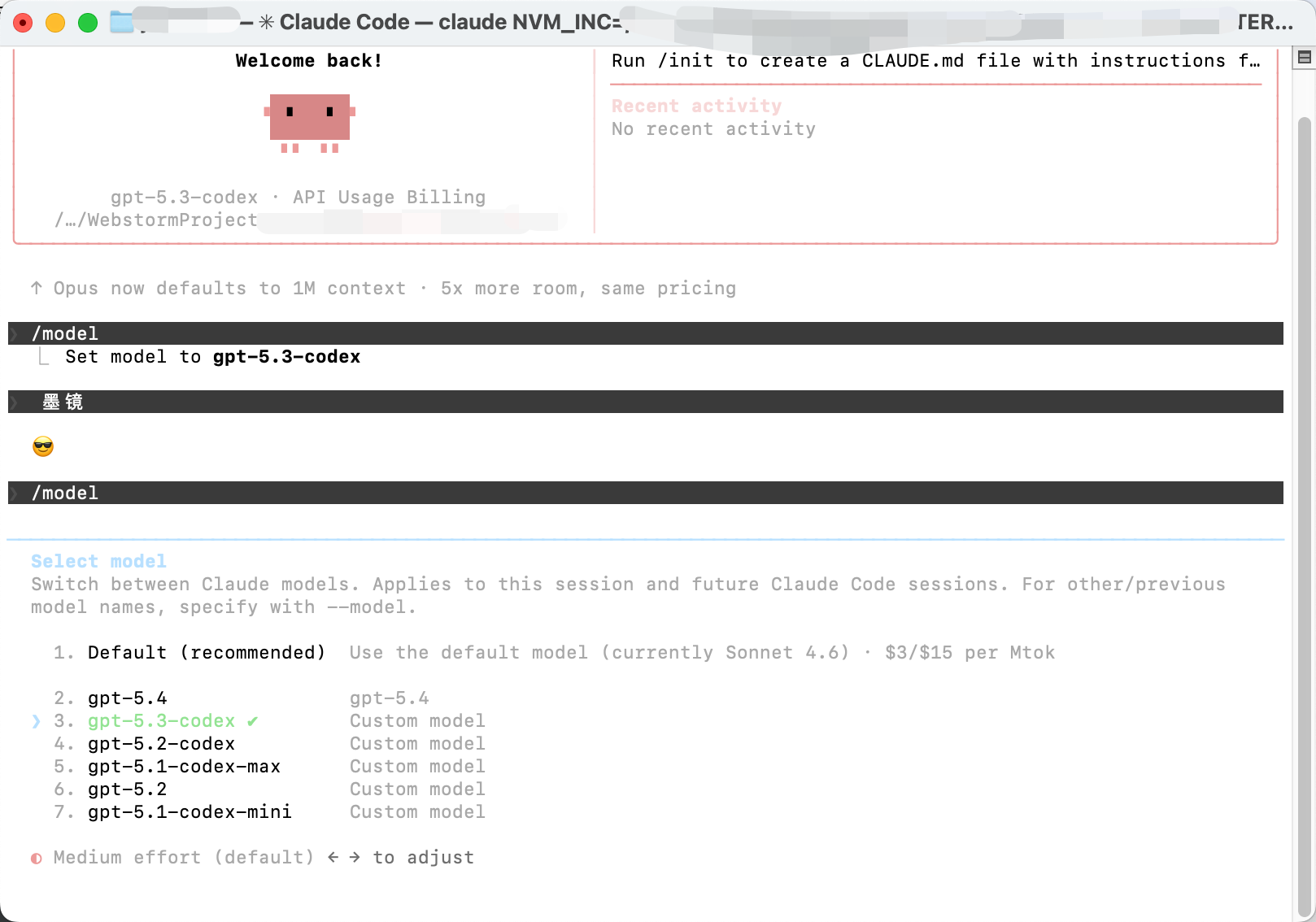1316x922 pixels.
Task: Click the checkmark next to gpt-5.3-codex
Action: (252, 721)
